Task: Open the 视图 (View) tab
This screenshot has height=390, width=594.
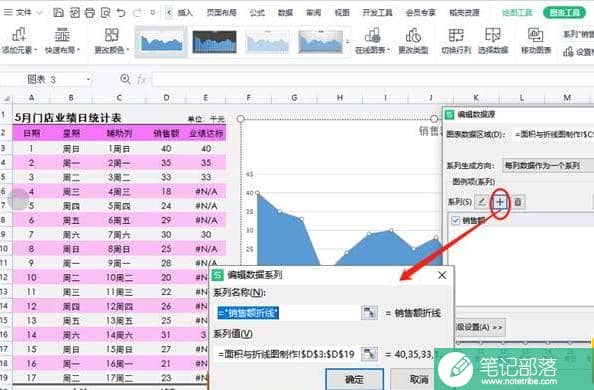Action: click(342, 13)
